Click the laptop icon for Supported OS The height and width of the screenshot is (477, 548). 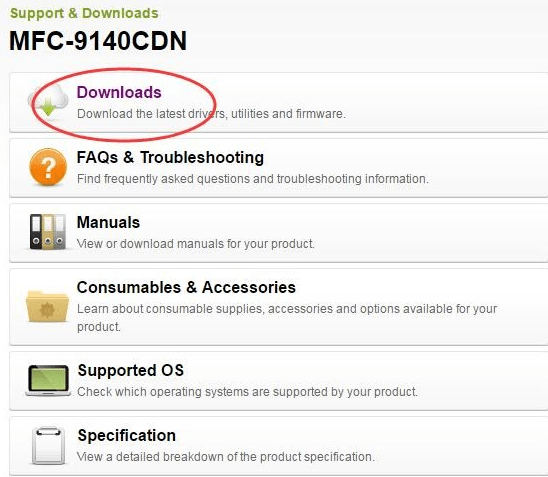pos(48,380)
